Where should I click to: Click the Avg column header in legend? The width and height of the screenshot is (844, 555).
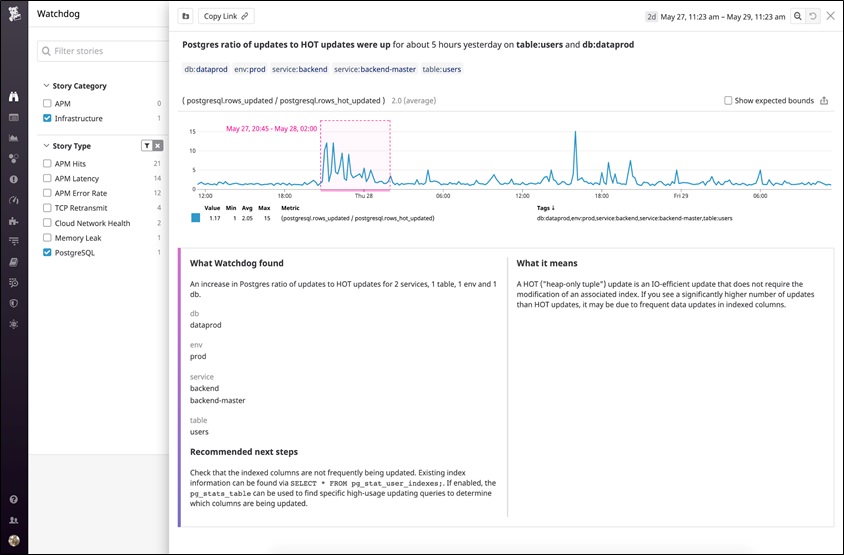[247, 208]
